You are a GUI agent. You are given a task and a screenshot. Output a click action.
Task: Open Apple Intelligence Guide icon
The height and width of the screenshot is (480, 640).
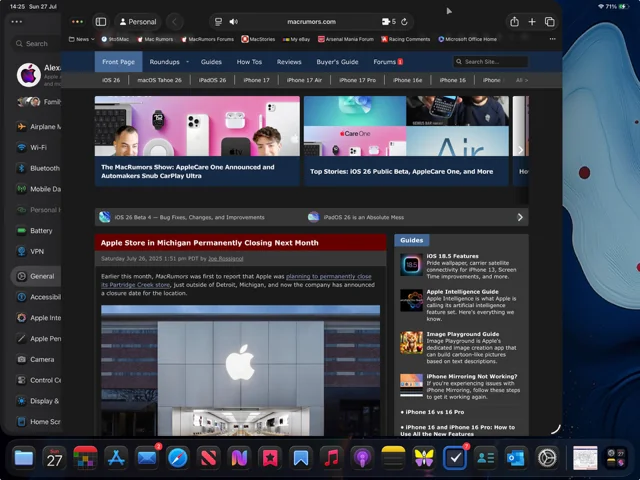point(411,300)
